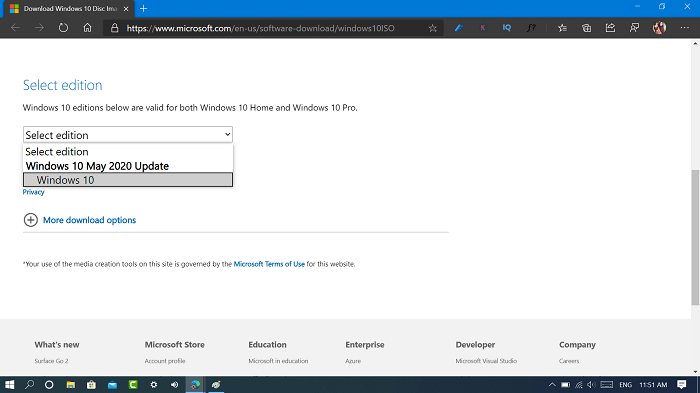Click the browser forward arrow

coord(39,28)
